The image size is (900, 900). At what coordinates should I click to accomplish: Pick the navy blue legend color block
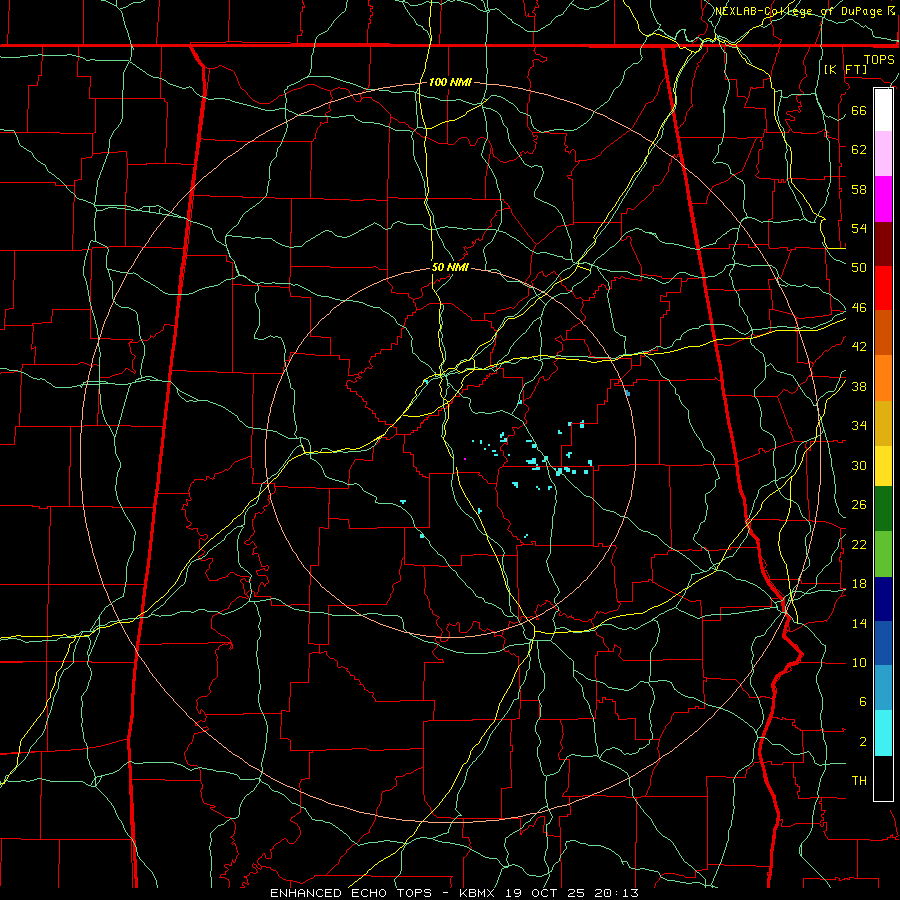point(883,599)
